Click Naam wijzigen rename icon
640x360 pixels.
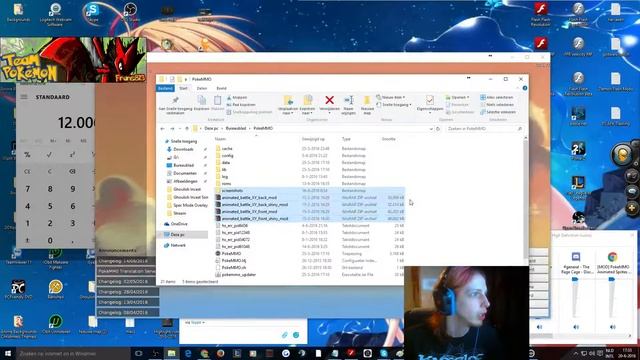point(349,100)
